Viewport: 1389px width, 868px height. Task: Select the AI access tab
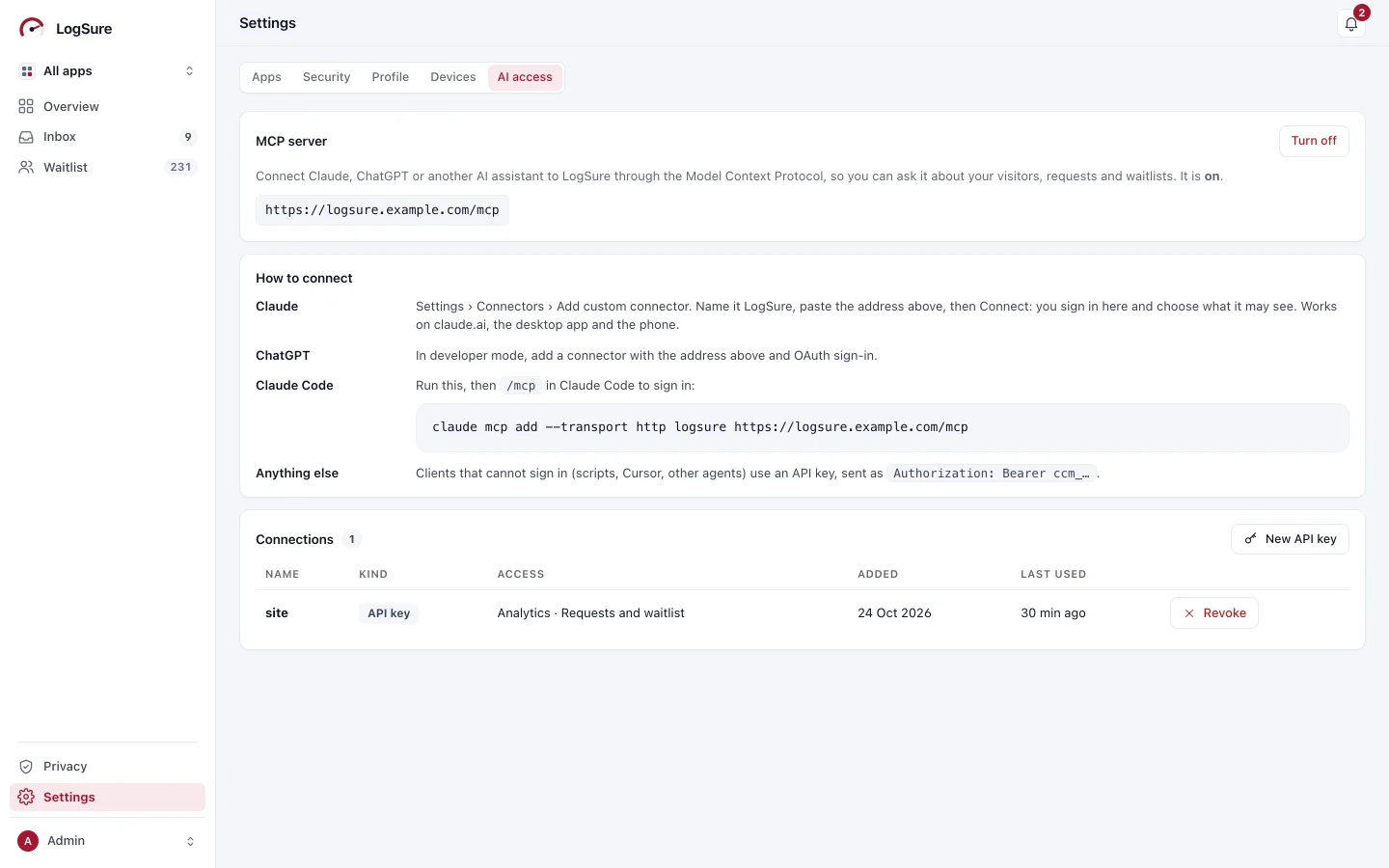click(525, 77)
